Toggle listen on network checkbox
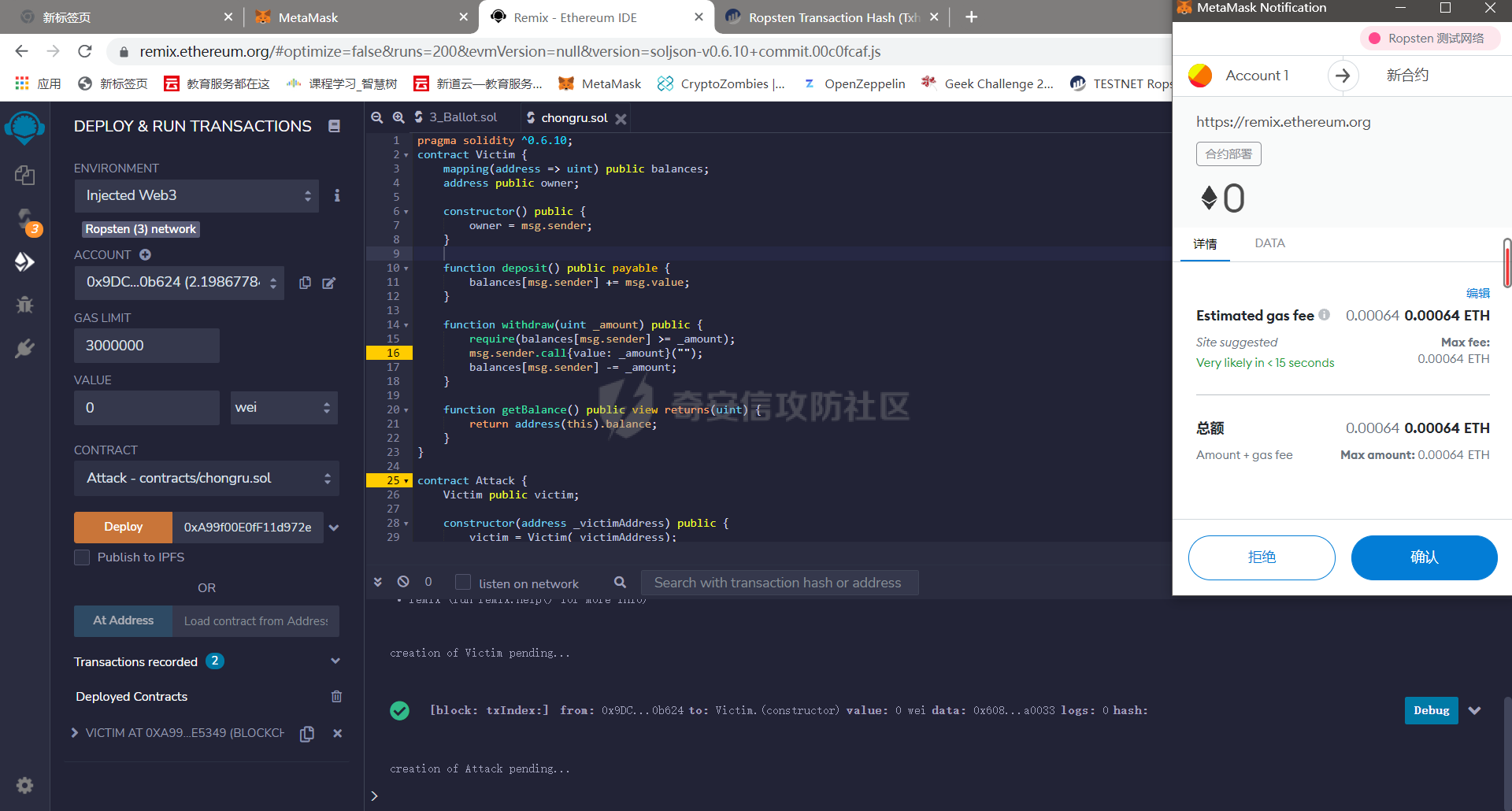The width and height of the screenshot is (1512, 811). coord(463,582)
